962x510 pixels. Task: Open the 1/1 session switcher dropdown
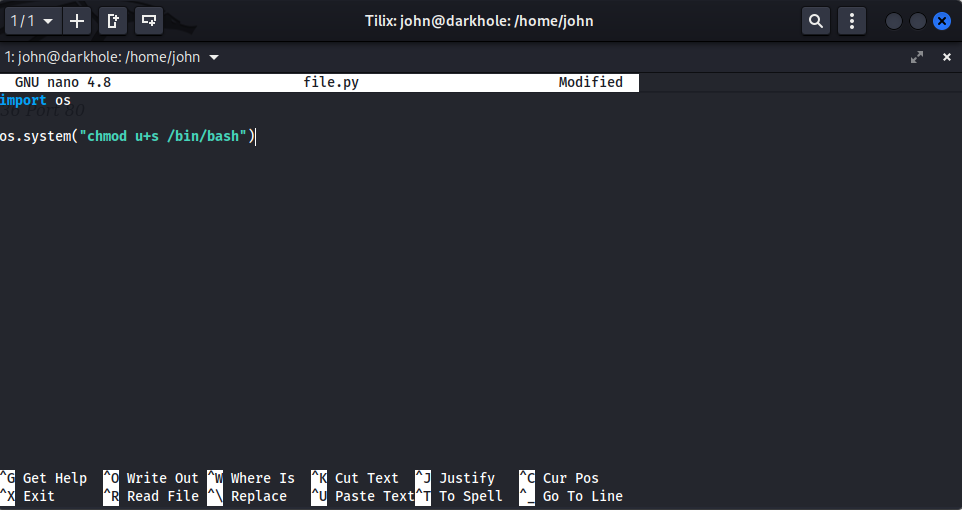31,20
